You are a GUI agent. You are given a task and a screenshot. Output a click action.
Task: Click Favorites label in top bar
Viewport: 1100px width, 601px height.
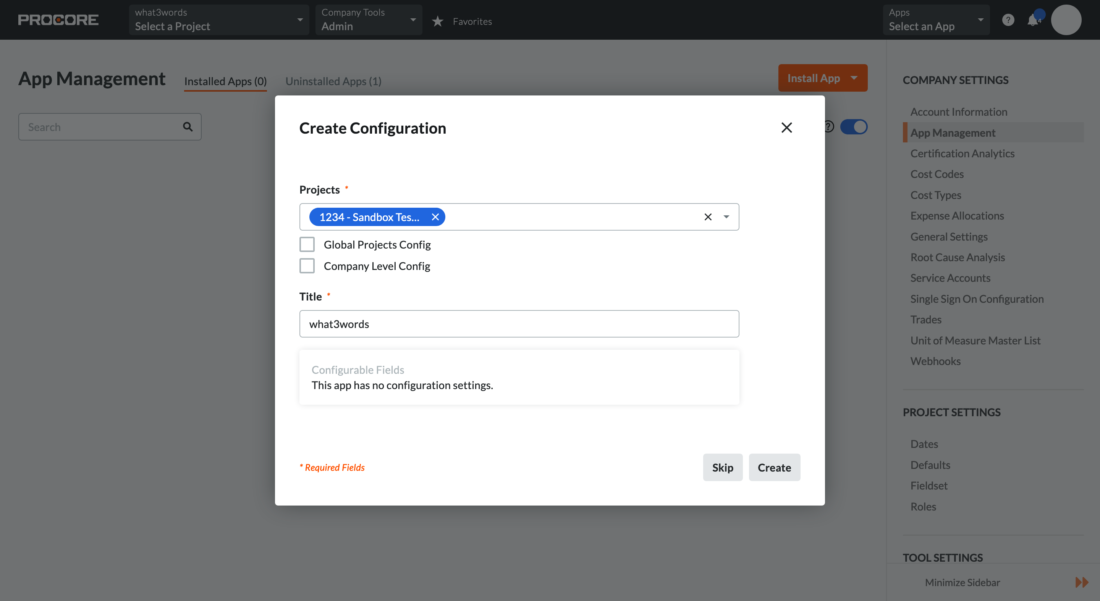pos(472,22)
